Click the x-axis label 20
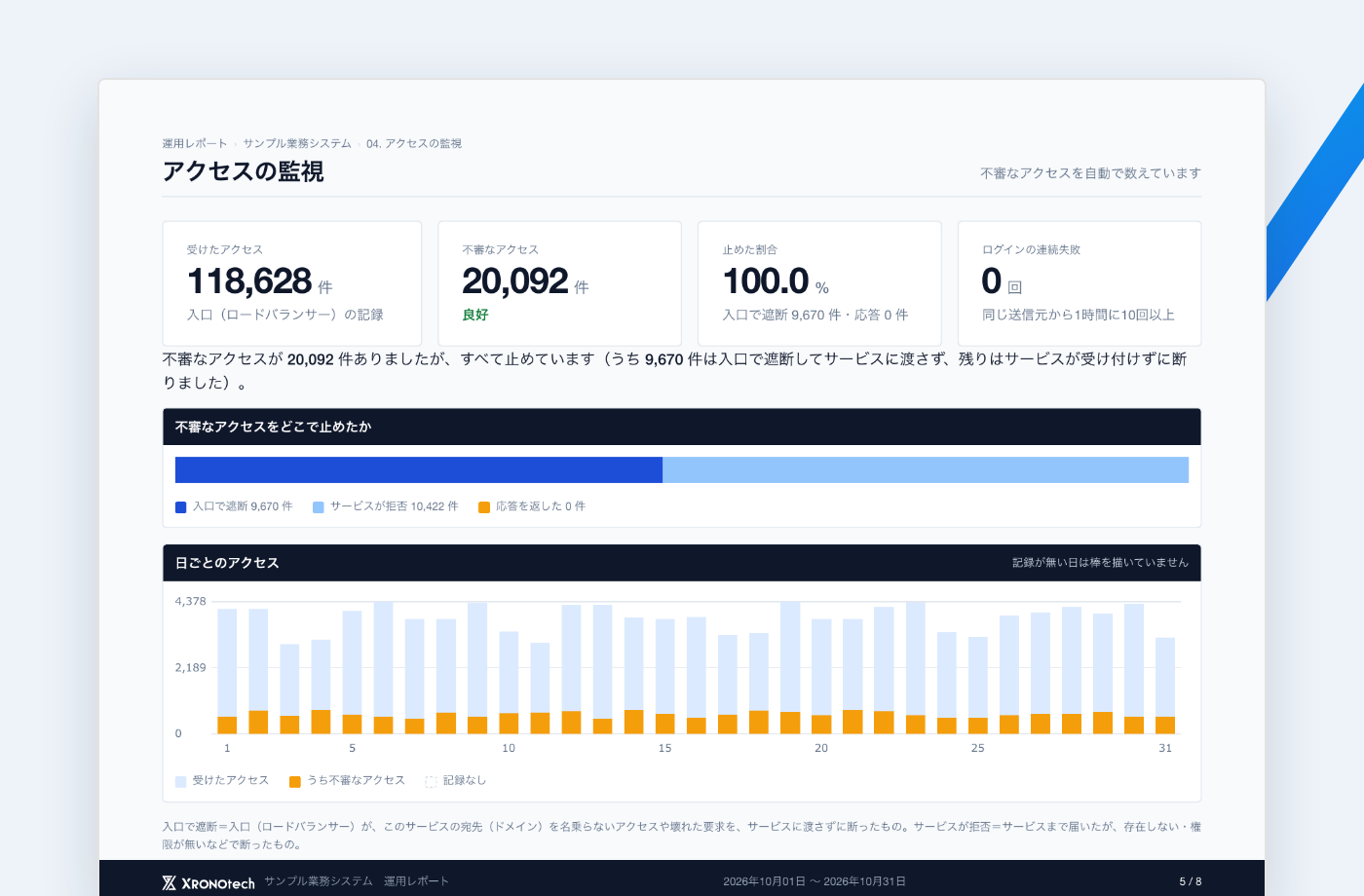The width and height of the screenshot is (1364, 896). point(821,748)
